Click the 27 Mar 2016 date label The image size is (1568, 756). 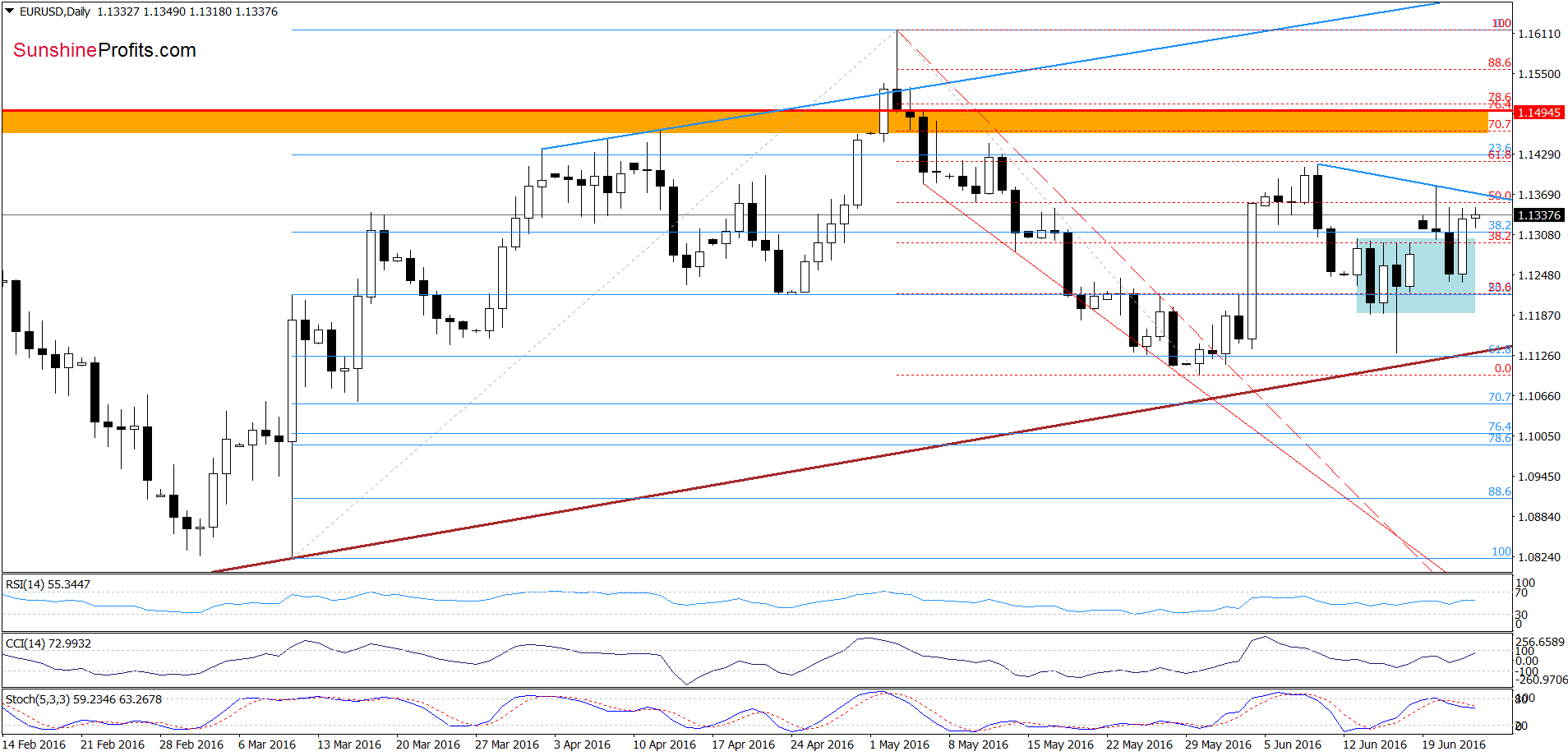pyautogui.click(x=507, y=744)
